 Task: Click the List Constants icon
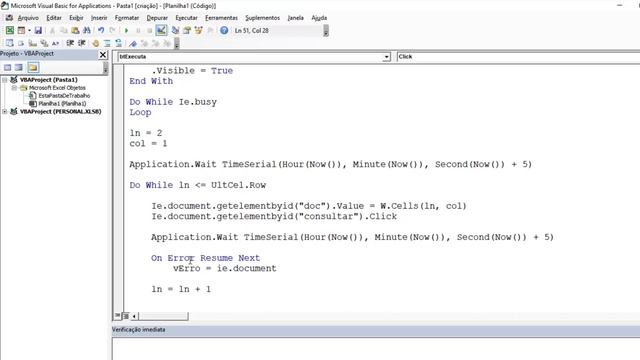21,43
